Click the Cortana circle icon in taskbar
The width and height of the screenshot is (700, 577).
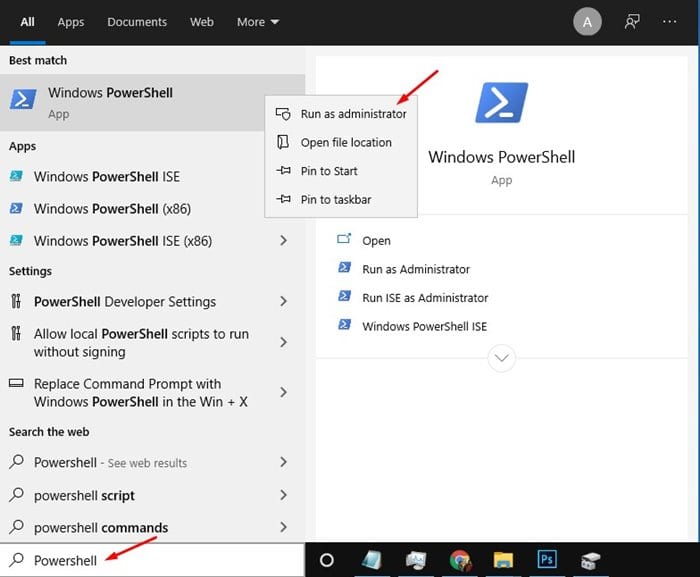[x=326, y=560]
